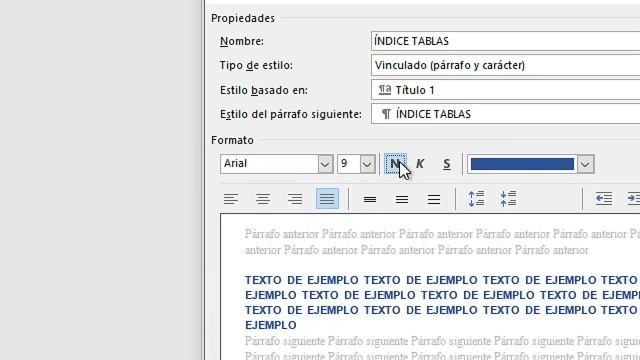Open Estilo del párrafo siguiente combo box
640x360 pixels.
point(505,114)
